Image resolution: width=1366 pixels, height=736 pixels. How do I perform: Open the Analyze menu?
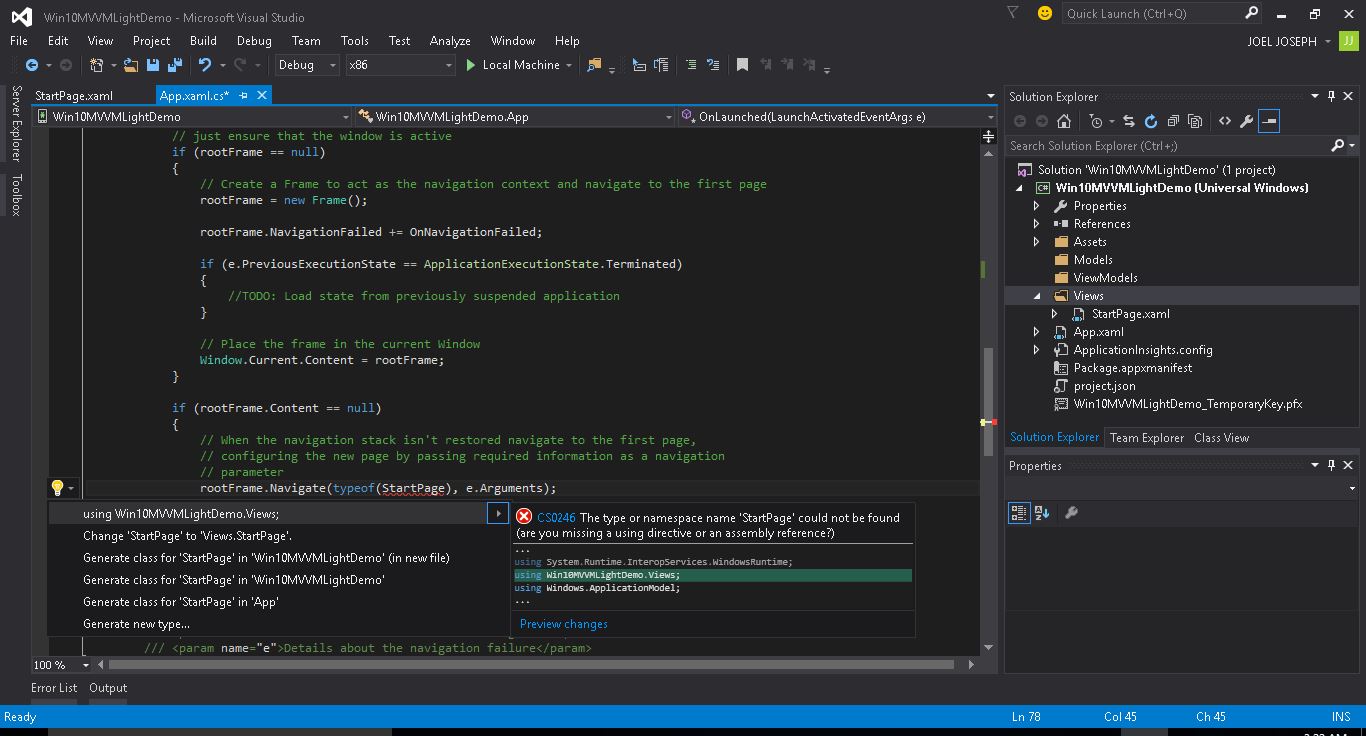coord(450,41)
